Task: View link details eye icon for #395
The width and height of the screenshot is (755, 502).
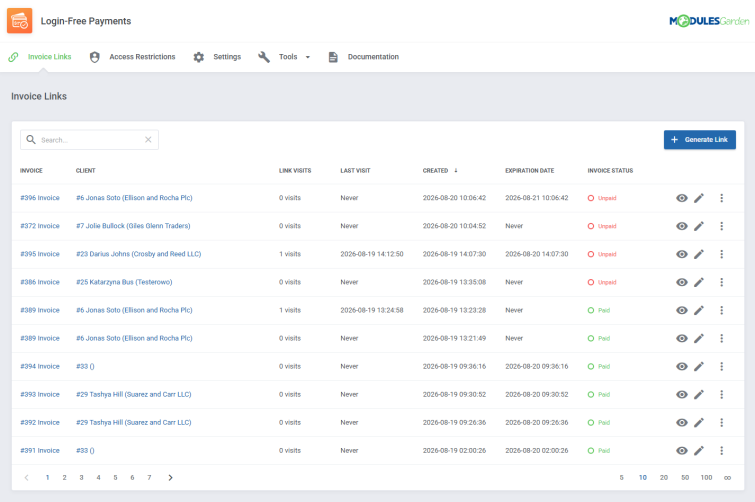Action: (x=682, y=254)
